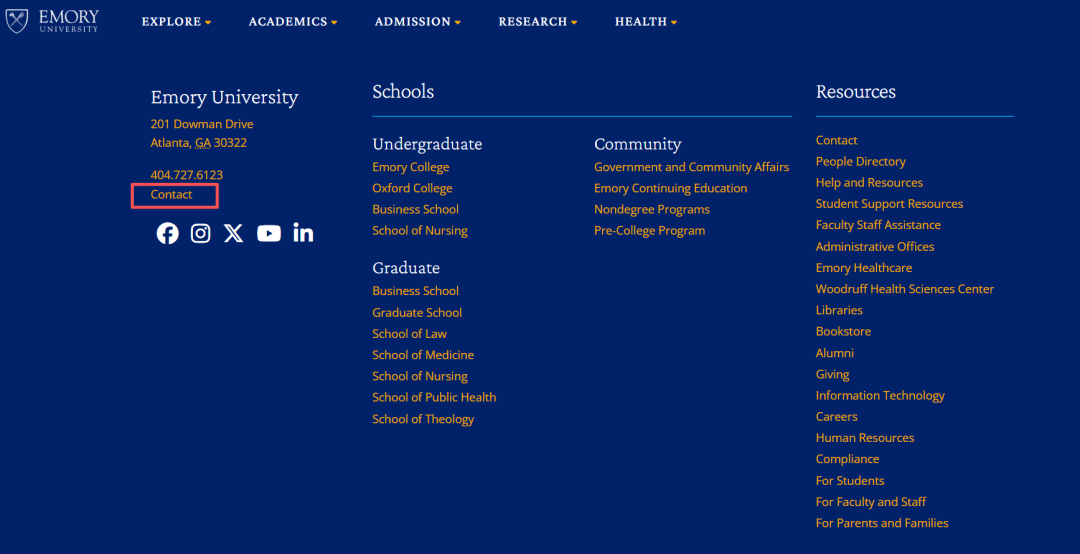This screenshot has width=1080, height=554.
Task: Open Emory's Facebook page icon
Action: click(167, 233)
